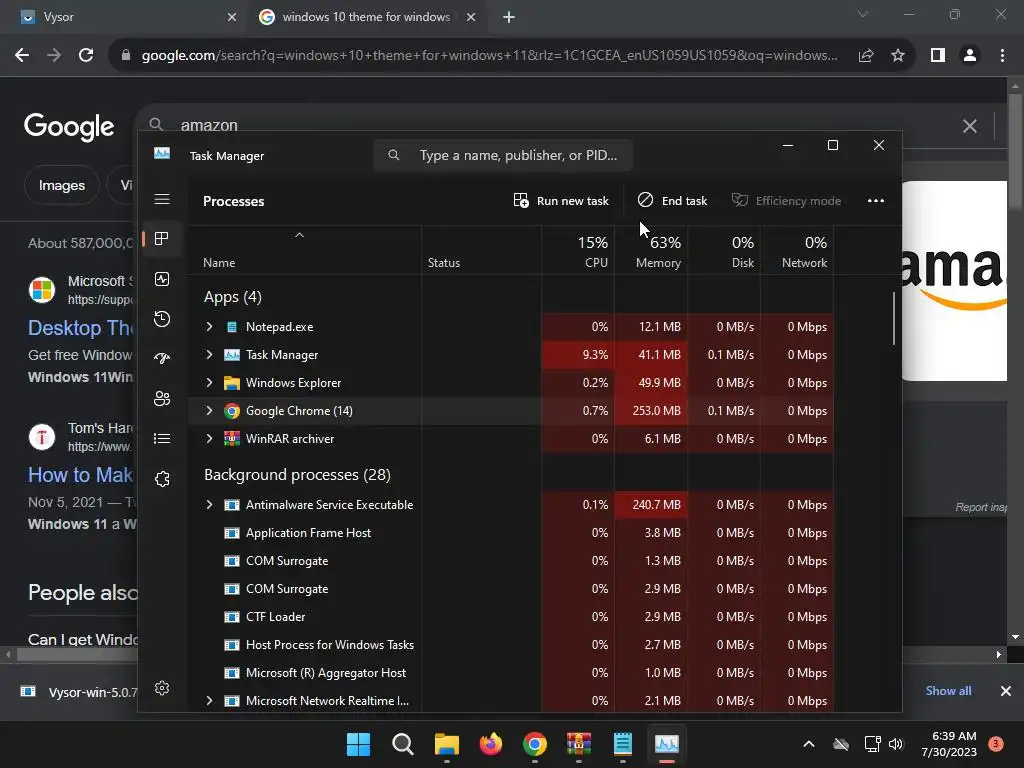Open Task Manager hamburger navigation menu
Image resolution: width=1024 pixels, height=768 pixels.
tap(162, 199)
